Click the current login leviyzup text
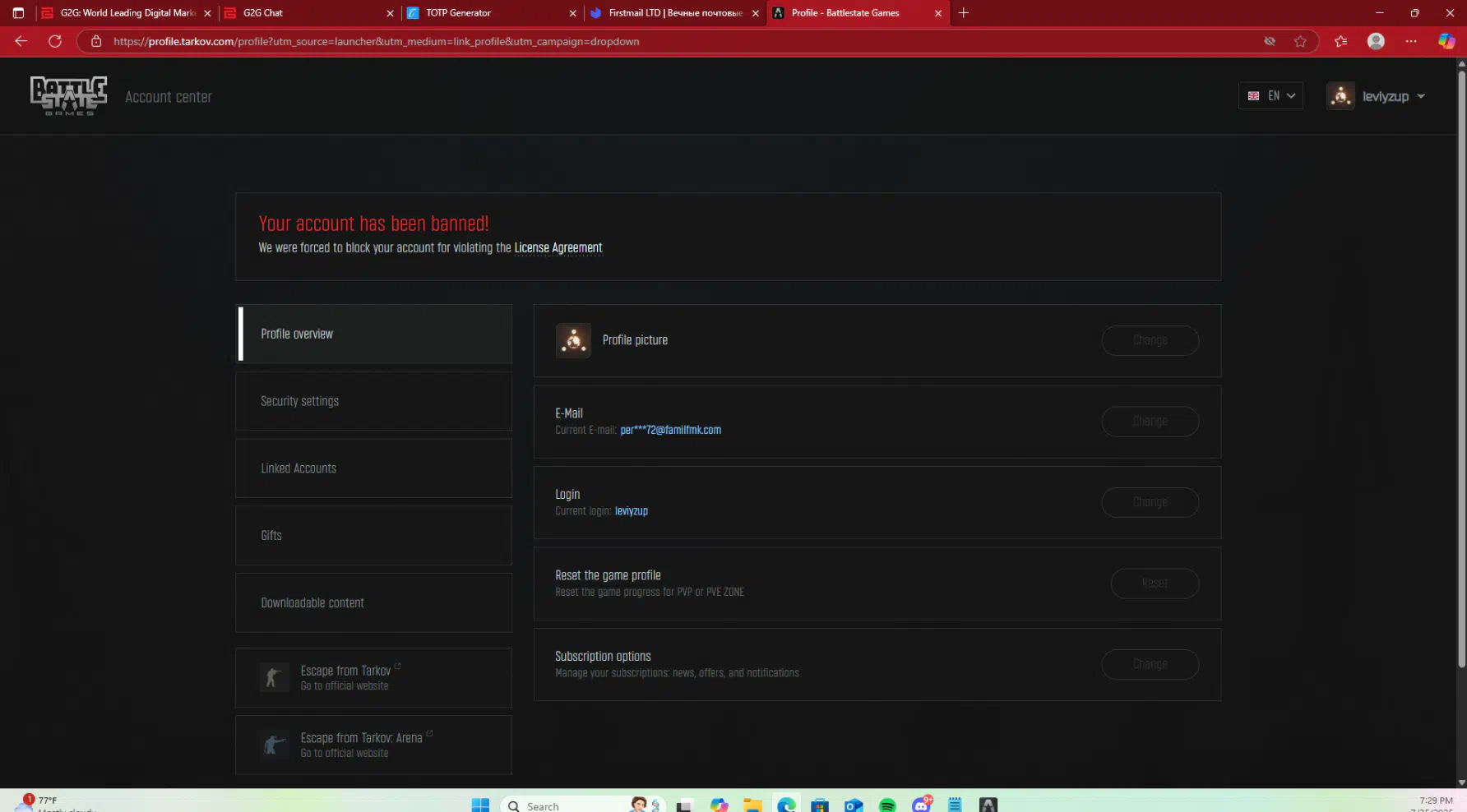This screenshot has width=1467, height=812. click(x=632, y=511)
